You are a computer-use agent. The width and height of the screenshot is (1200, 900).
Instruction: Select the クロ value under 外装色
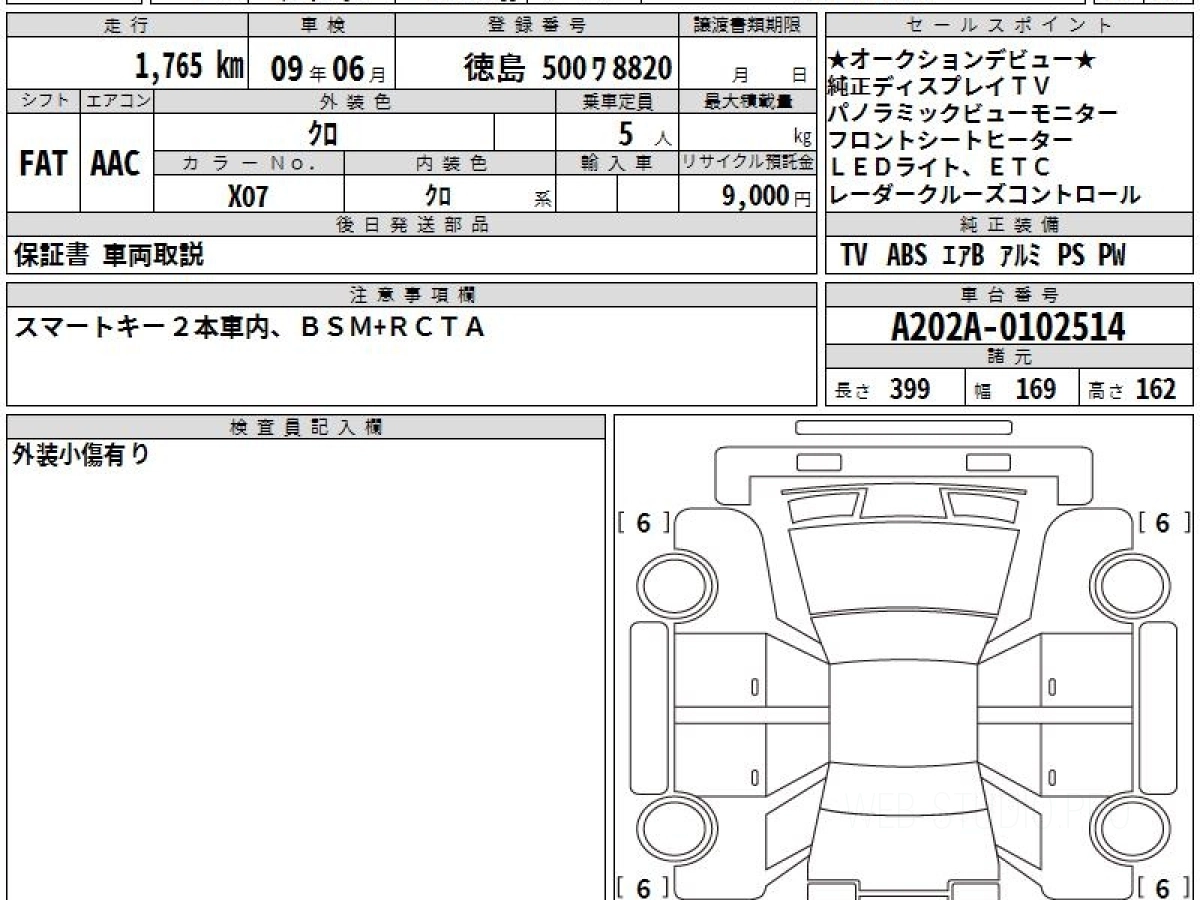point(323,133)
